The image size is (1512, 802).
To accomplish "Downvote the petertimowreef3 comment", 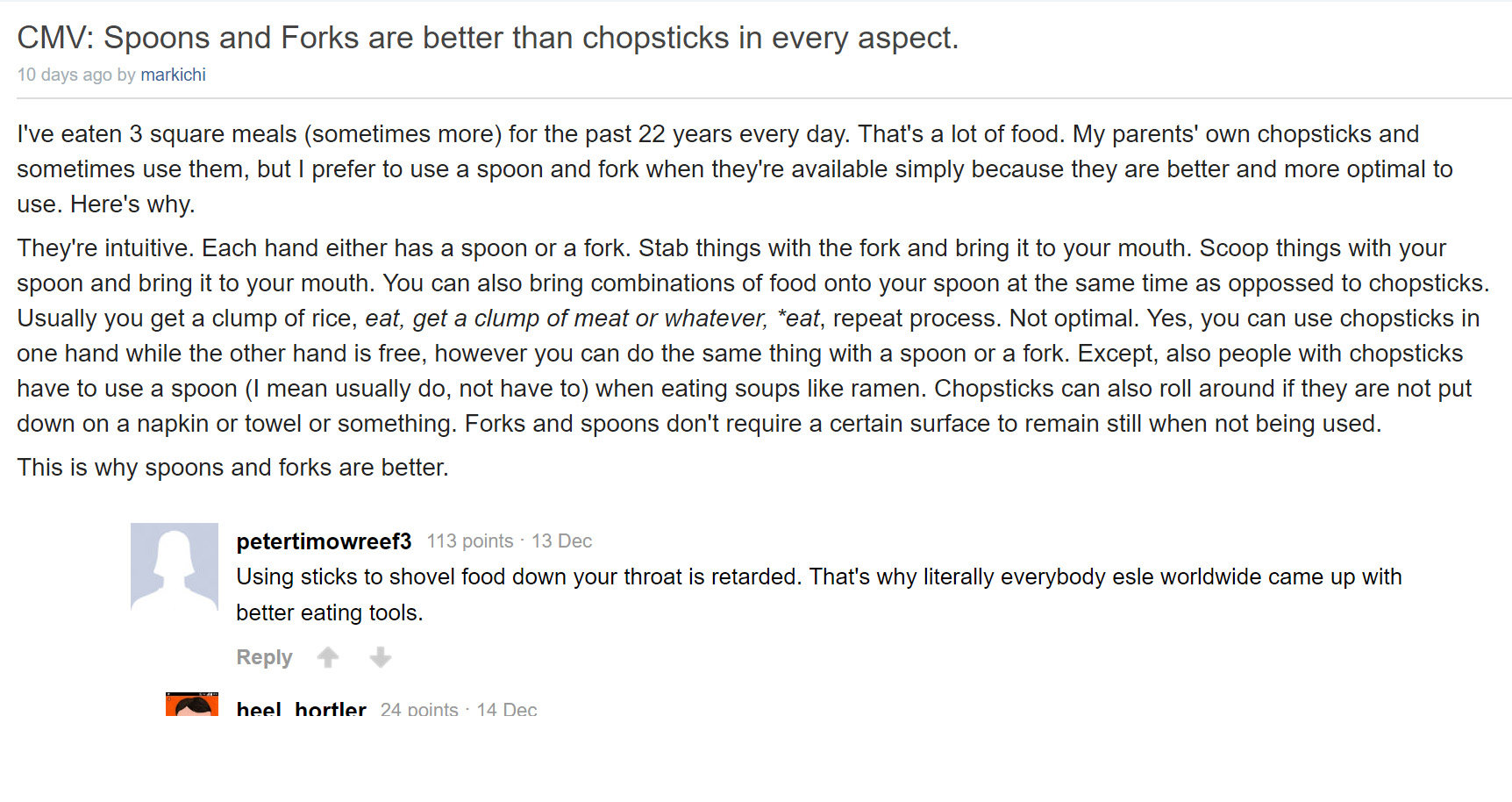I will pyautogui.click(x=381, y=657).
